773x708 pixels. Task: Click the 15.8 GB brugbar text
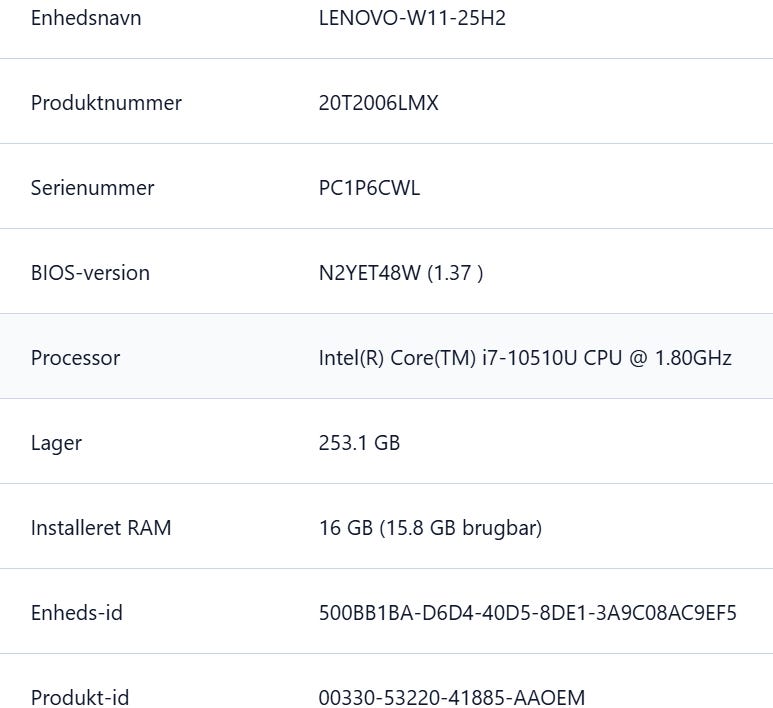pos(460,528)
